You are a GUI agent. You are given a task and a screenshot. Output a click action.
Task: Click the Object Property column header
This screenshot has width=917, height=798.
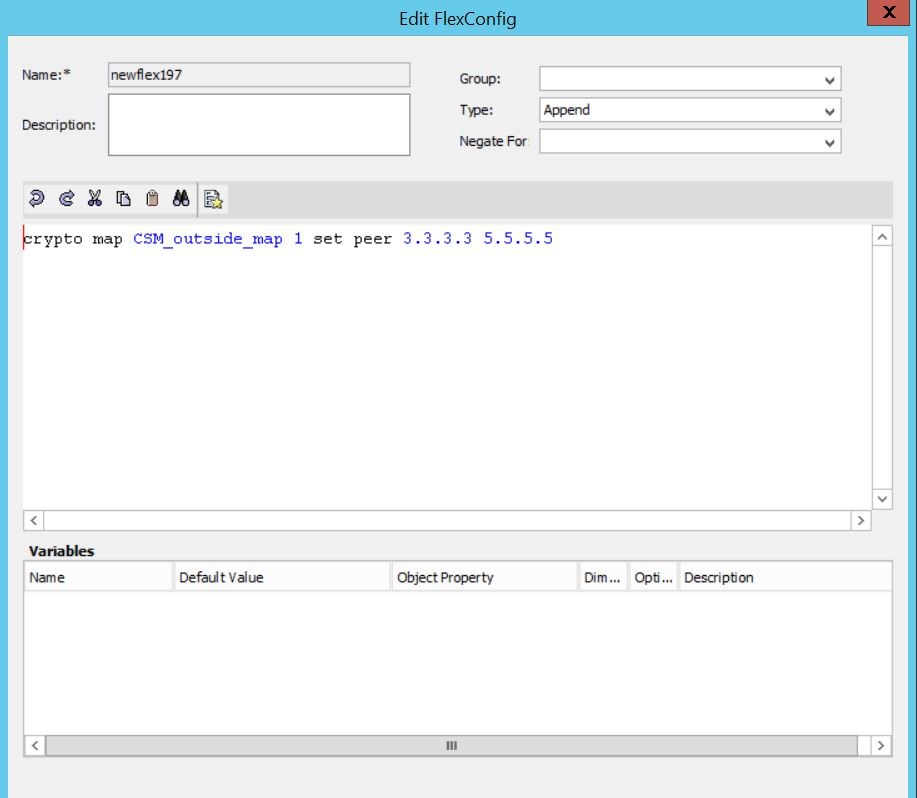pyautogui.click(x=484, y=577)
